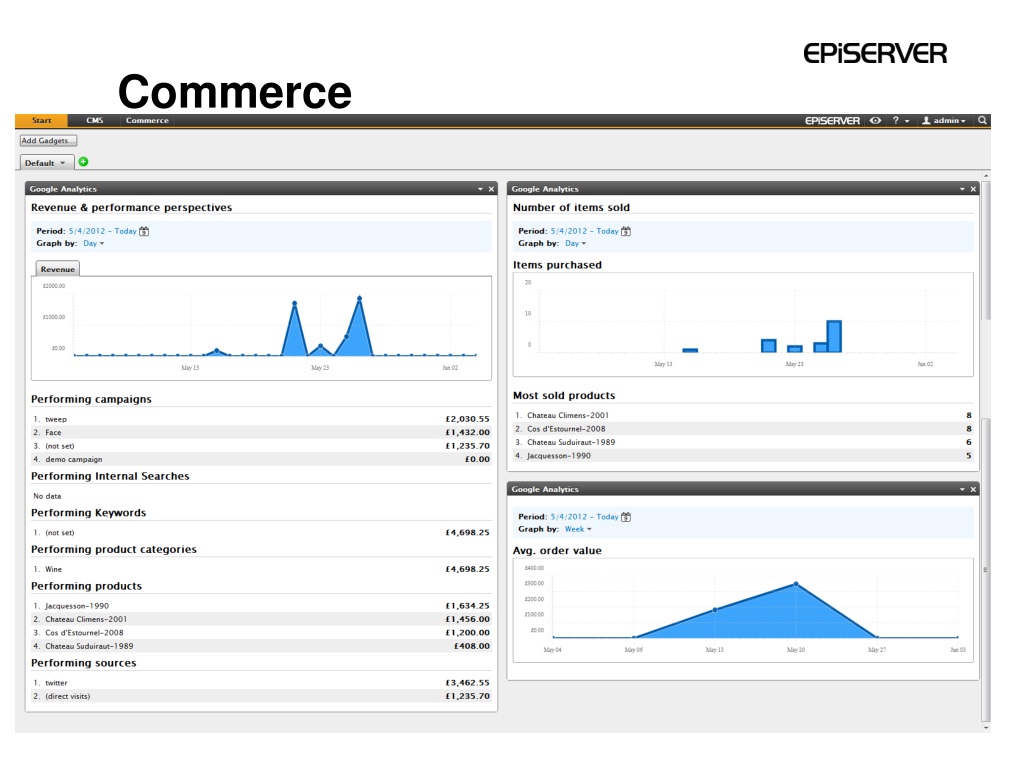Select the demo campaign row
1024x768 pixels.
point(261,460)
